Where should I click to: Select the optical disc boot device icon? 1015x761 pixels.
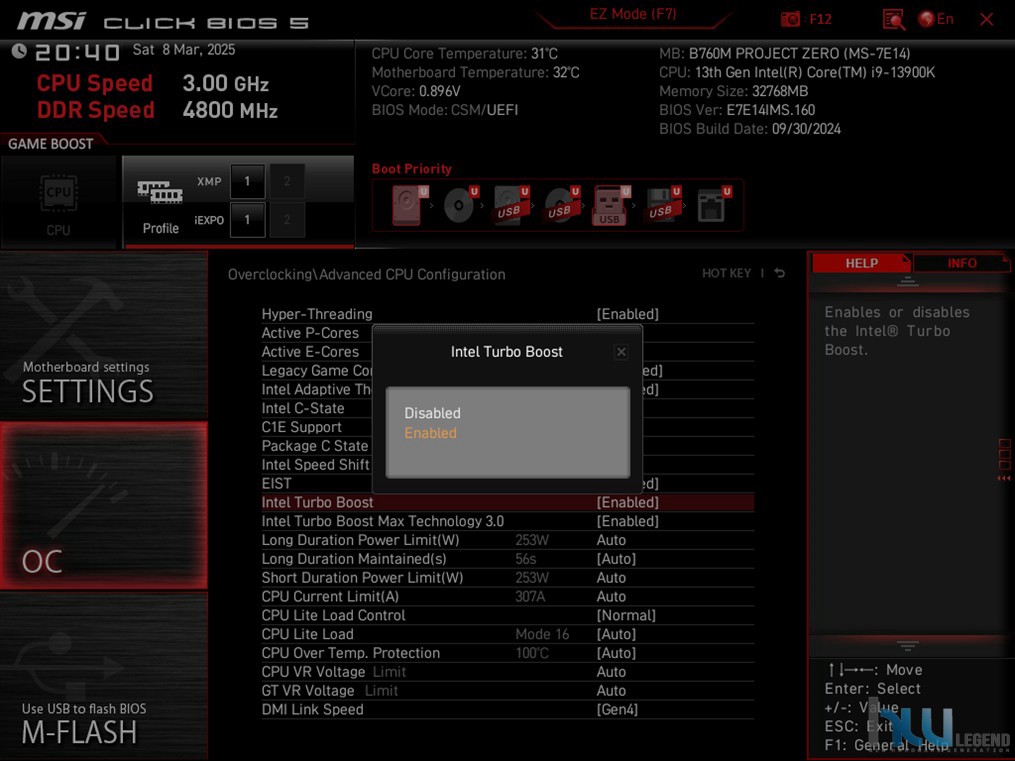461,204
